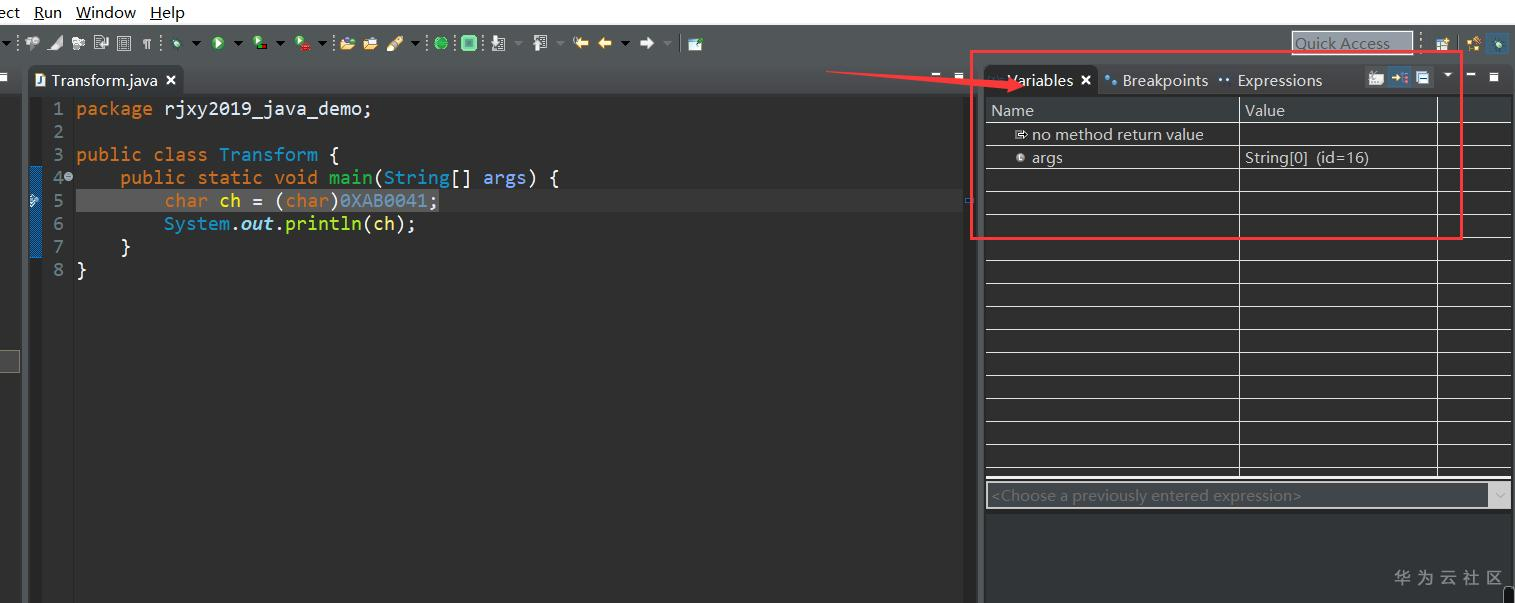This screenshot has width=1515, height=603.
Task: Collapse the main method fold marker
Action: [x=68, y=177]
